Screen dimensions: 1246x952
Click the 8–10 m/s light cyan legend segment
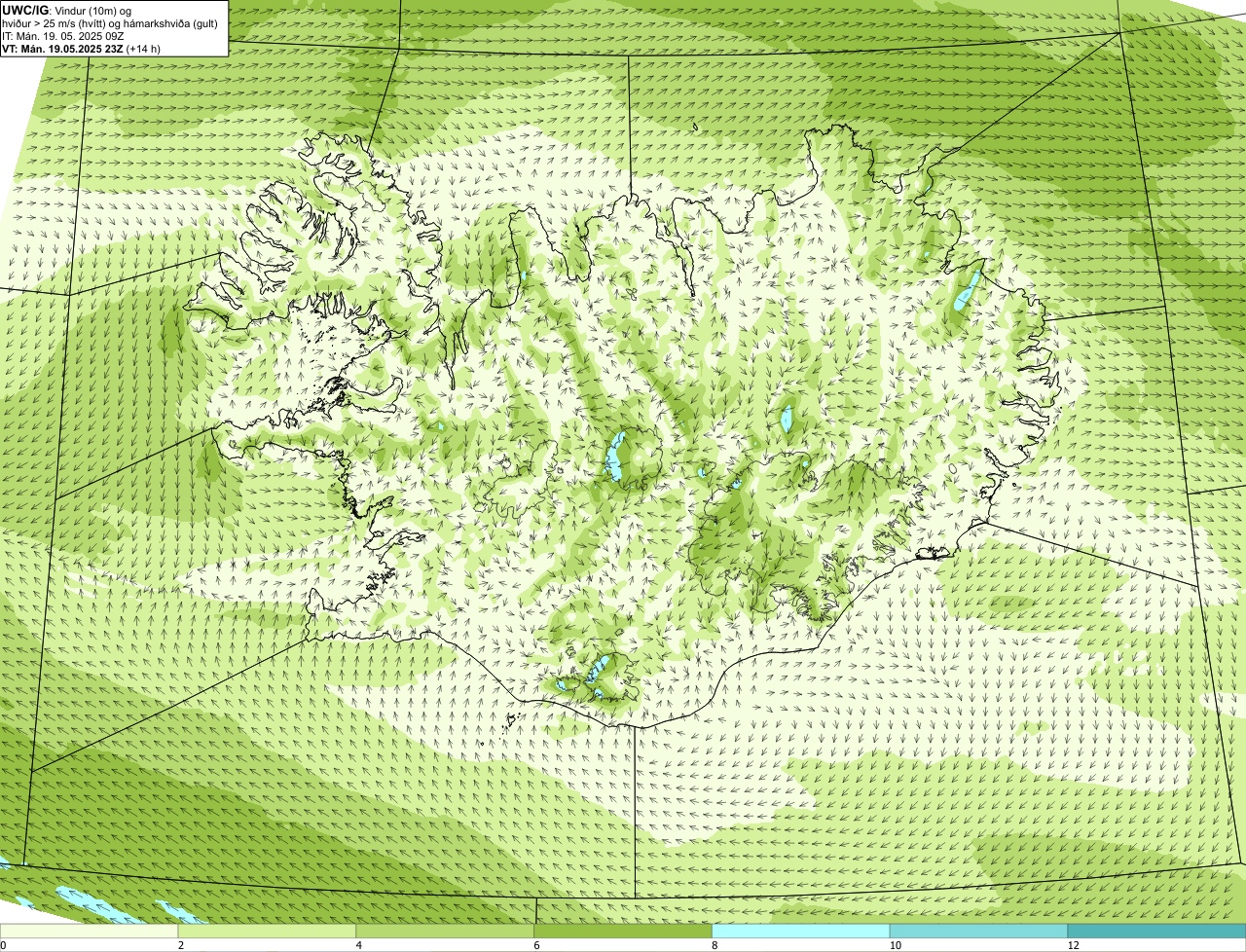[802, 931]
